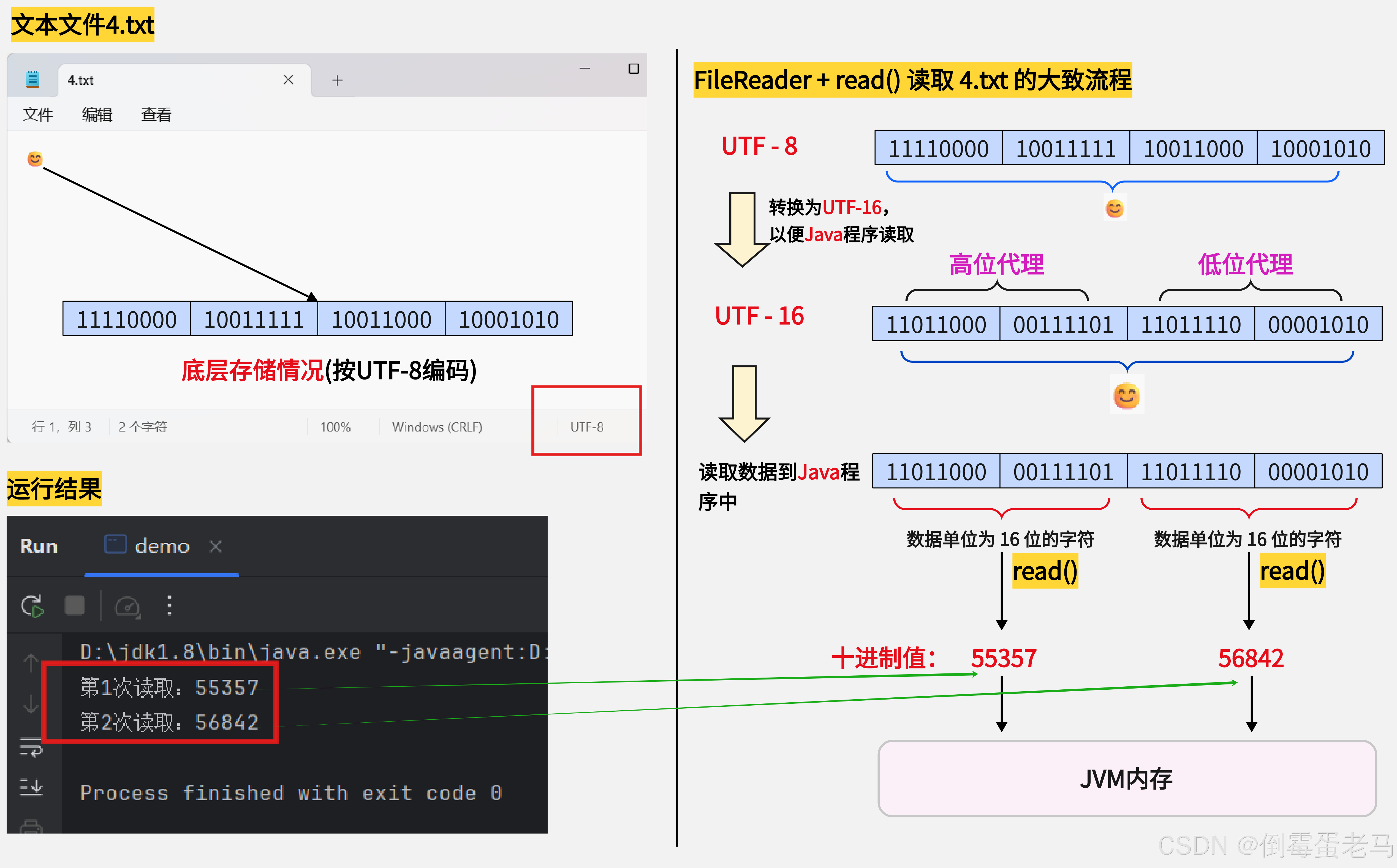
Task: Click the UTF-8 encoding status indicator
Action: [586, 427]
